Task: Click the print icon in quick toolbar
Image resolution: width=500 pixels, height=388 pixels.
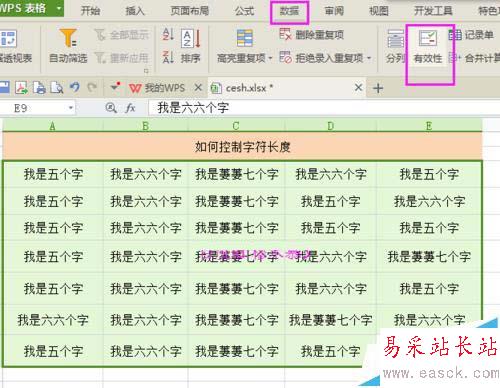Action: tap(39, 87)
